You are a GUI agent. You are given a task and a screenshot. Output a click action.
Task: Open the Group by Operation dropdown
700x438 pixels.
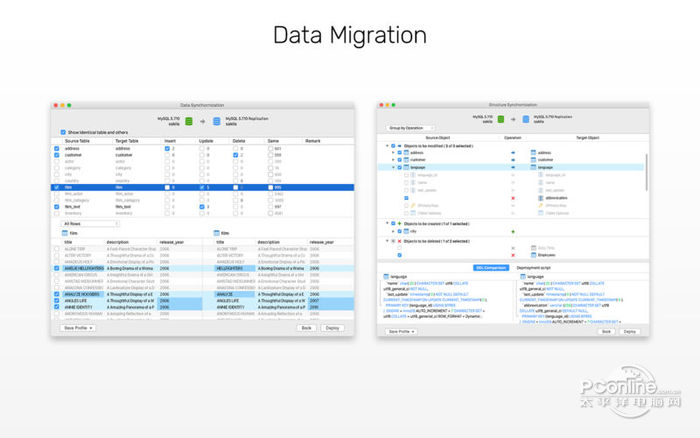click(410, 128)
